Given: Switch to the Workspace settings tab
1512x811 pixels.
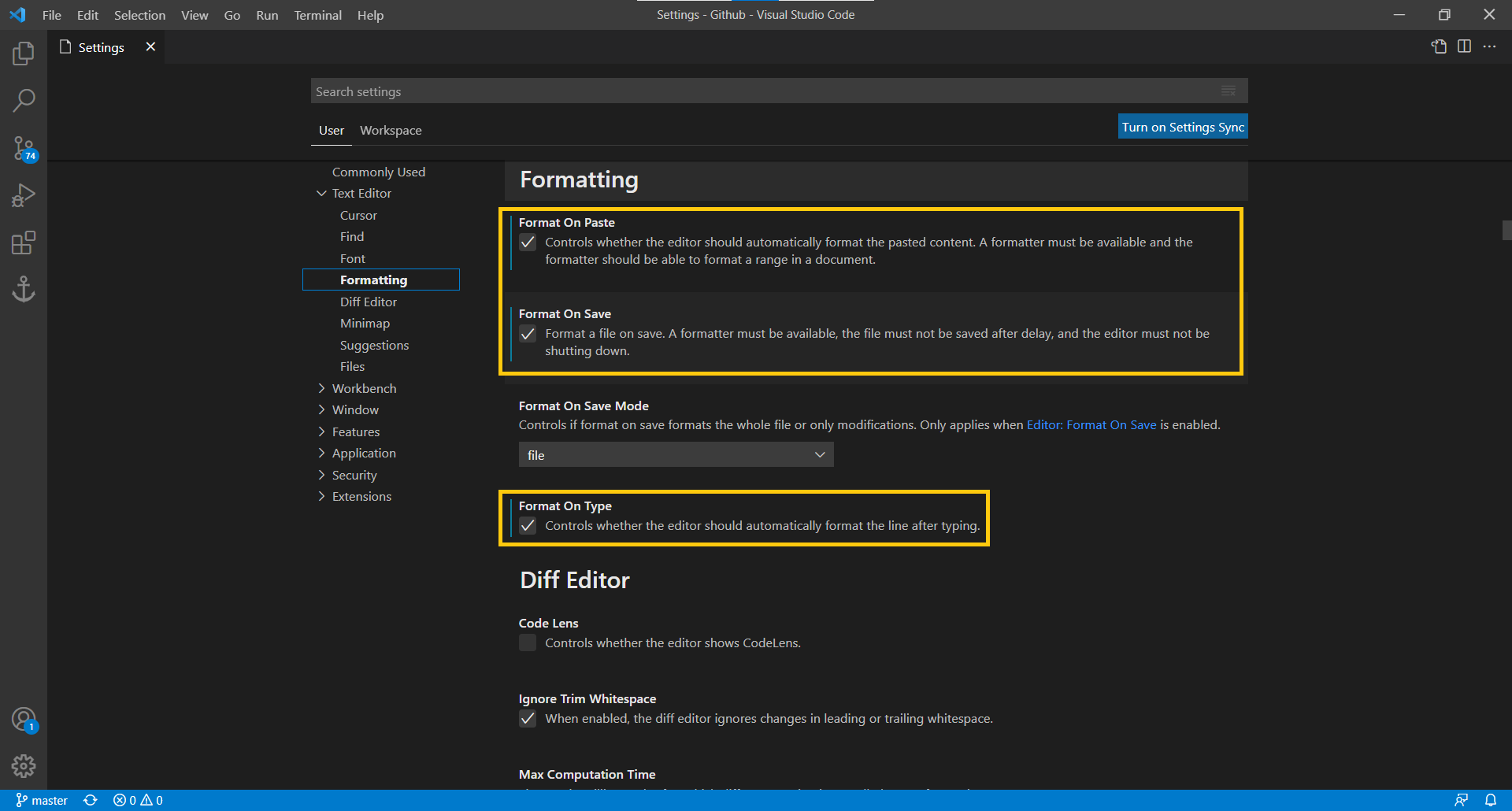Looking at the screenshot, I should click(x=391, y=131).
